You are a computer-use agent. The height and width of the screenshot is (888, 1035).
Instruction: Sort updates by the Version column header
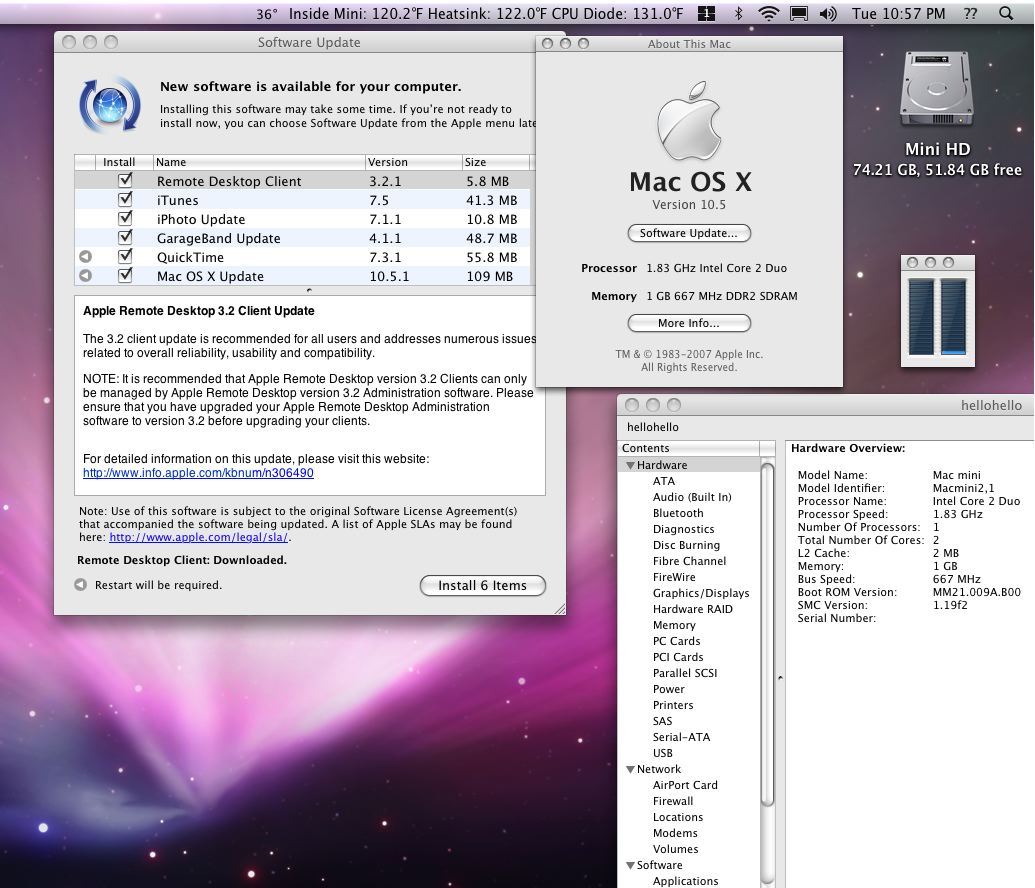pos(413,162)
